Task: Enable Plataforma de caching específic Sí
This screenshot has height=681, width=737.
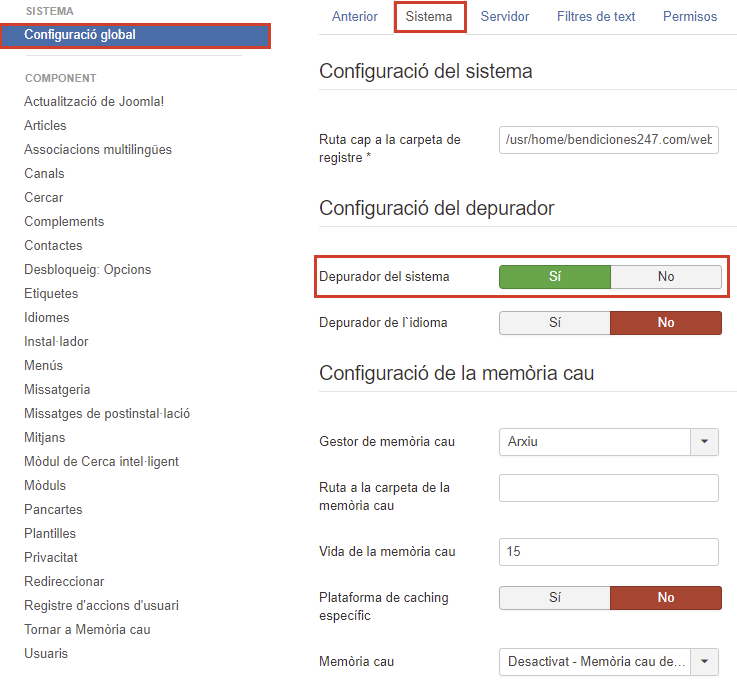Action: (x=554, y=598)
